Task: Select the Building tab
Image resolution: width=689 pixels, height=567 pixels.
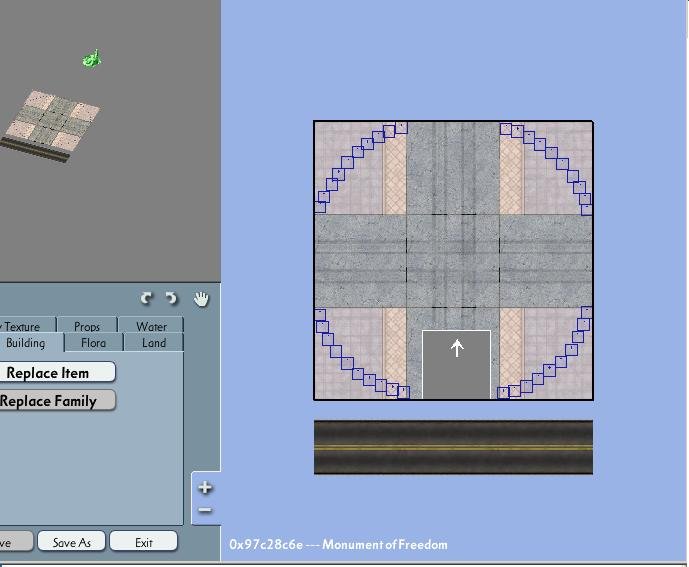Action: click(26, 343)
